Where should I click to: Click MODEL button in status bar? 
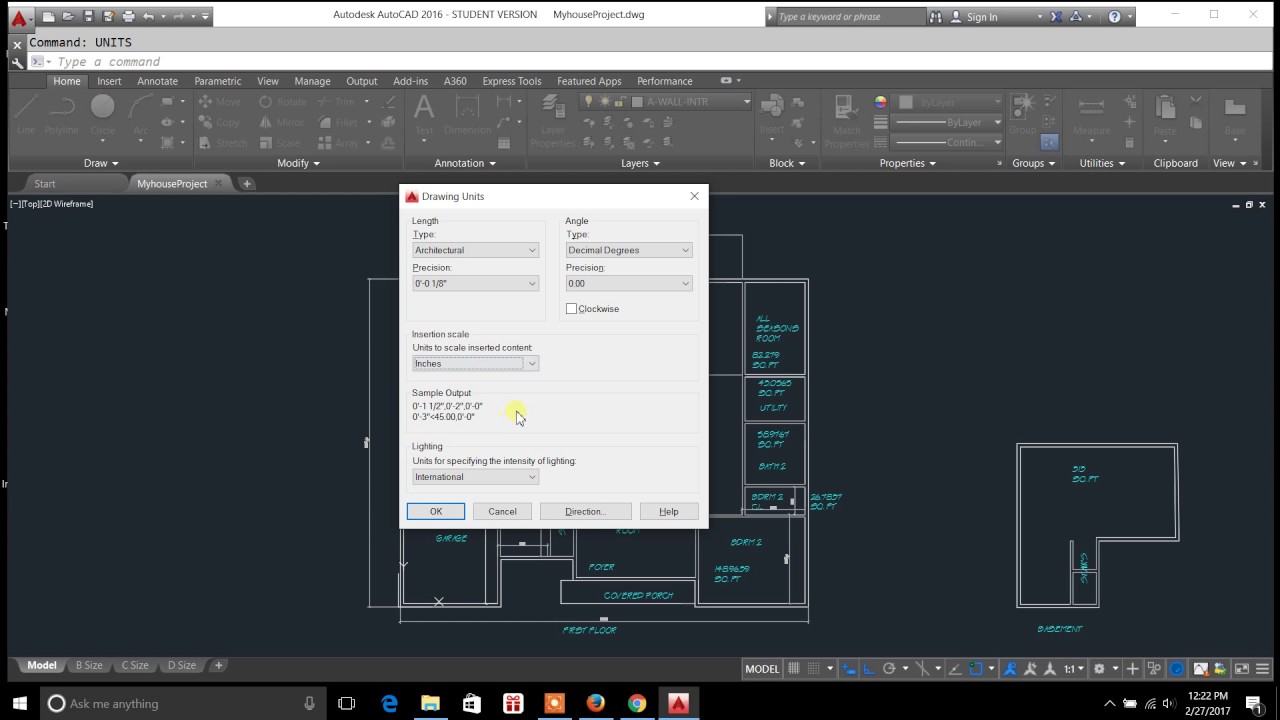[762, 669]
